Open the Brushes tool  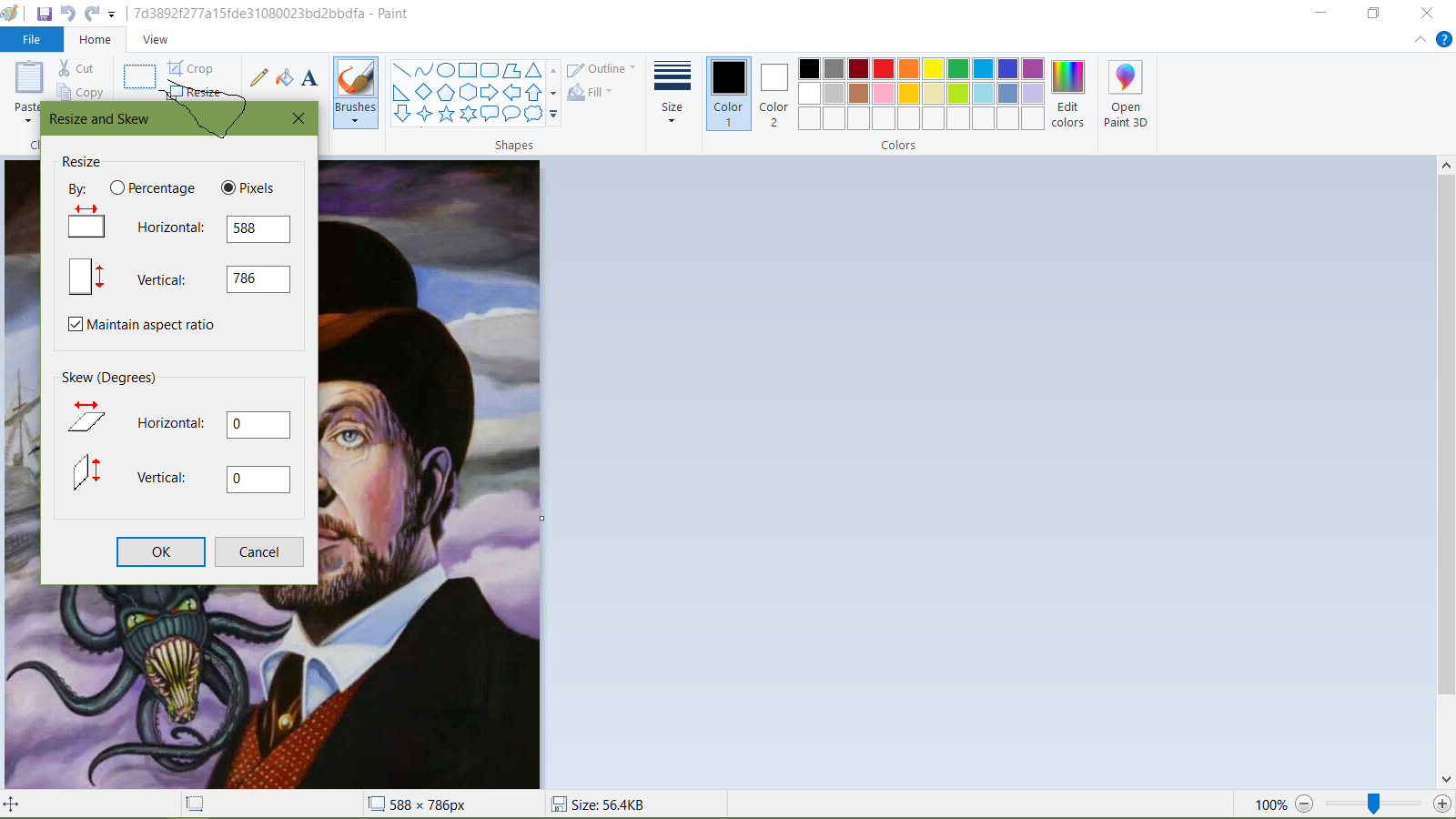pyautogui.click(x=355, y=78)
